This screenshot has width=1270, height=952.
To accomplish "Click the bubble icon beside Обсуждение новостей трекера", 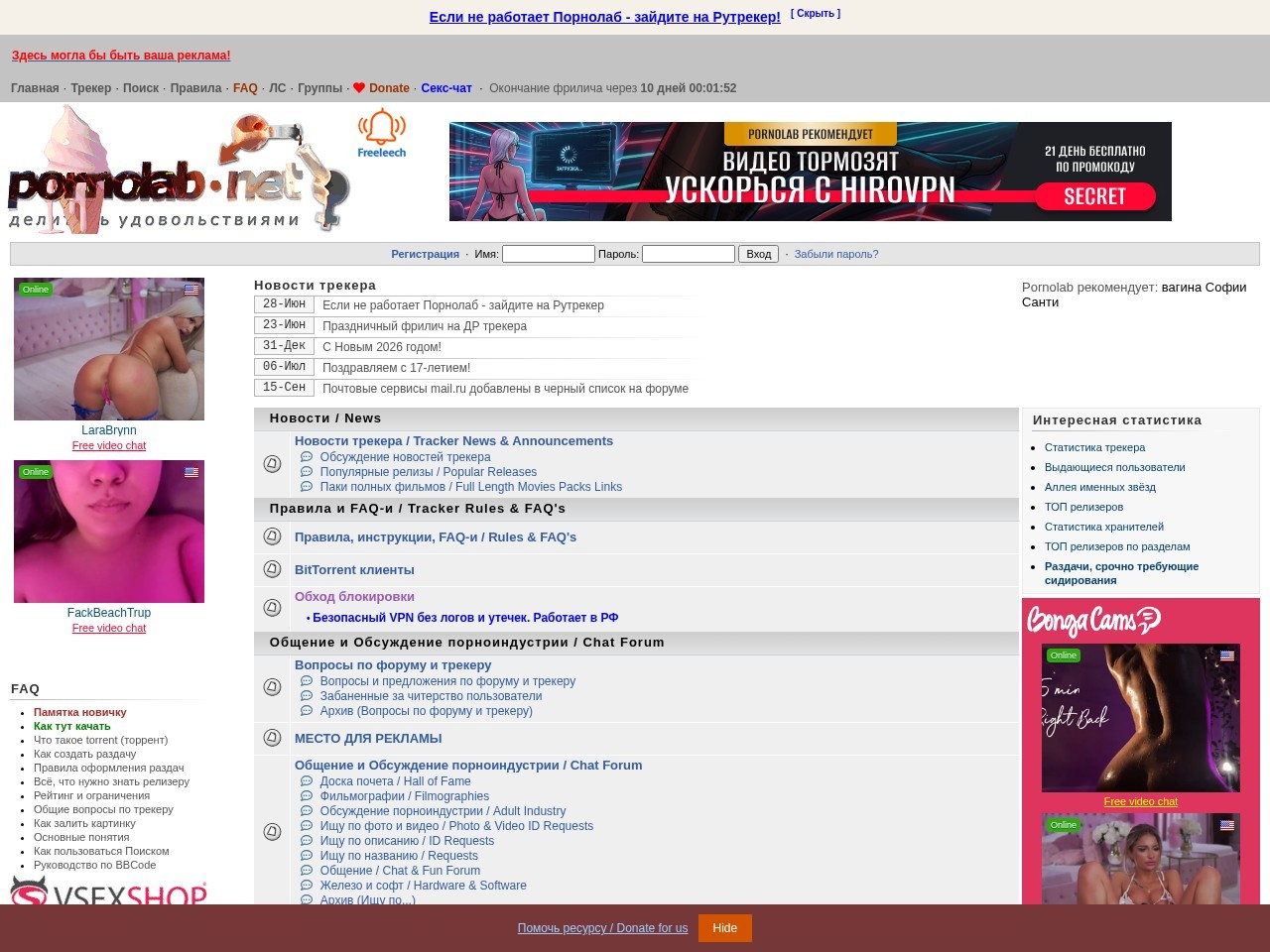I will pos(307,457).
